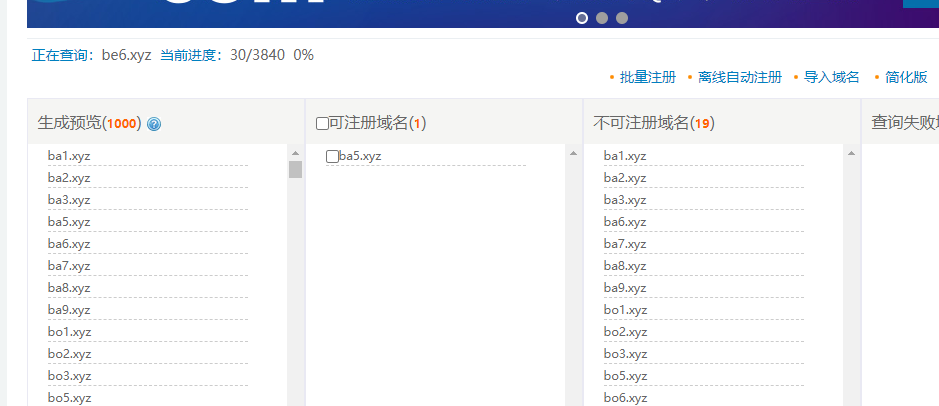Screen dimensions: 939x406
Task: Check the ba5.xyz available domain checkbox
Action: [x=332, y=156]
